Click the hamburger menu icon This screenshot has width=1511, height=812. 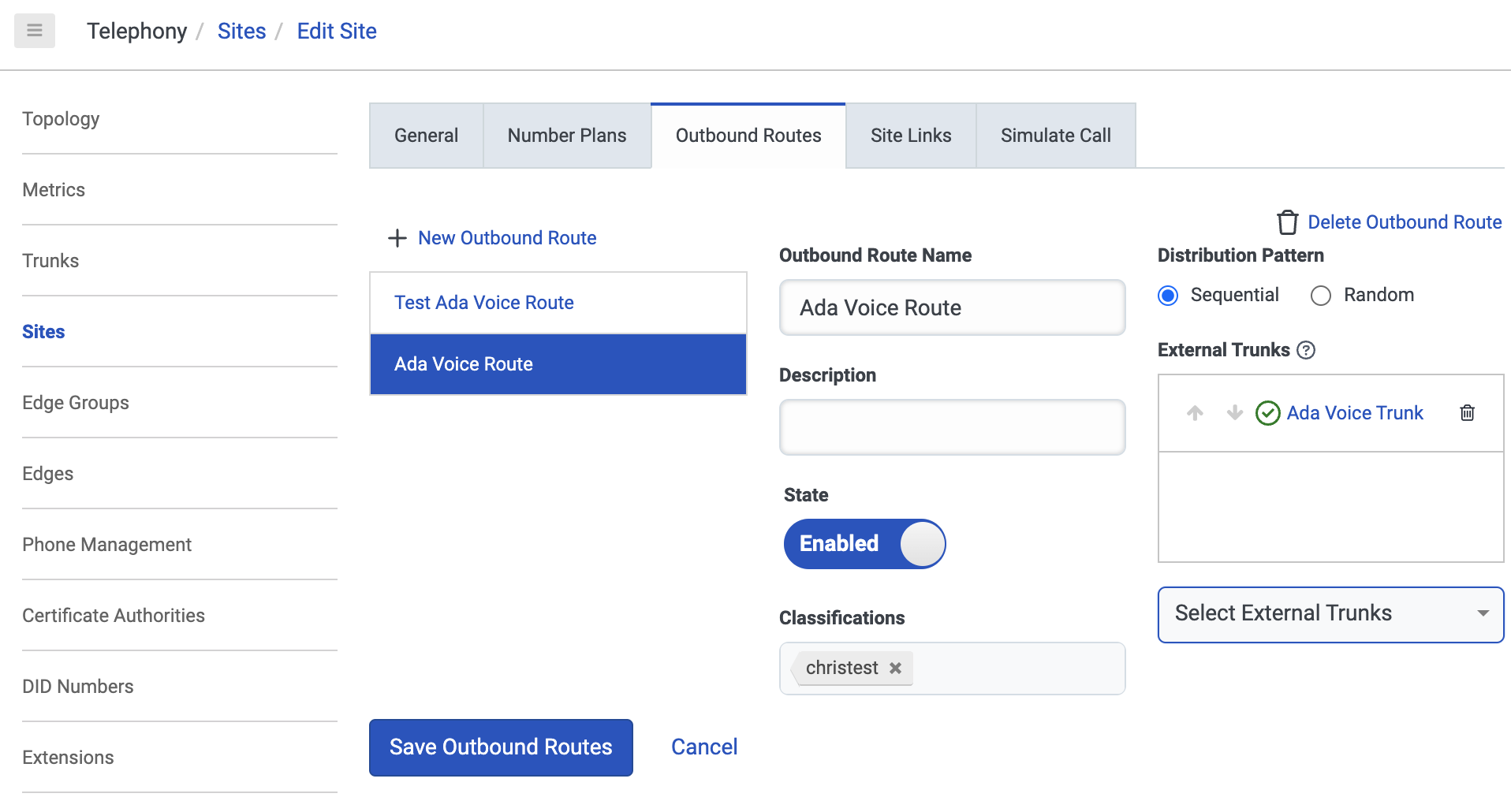point(34,31)
